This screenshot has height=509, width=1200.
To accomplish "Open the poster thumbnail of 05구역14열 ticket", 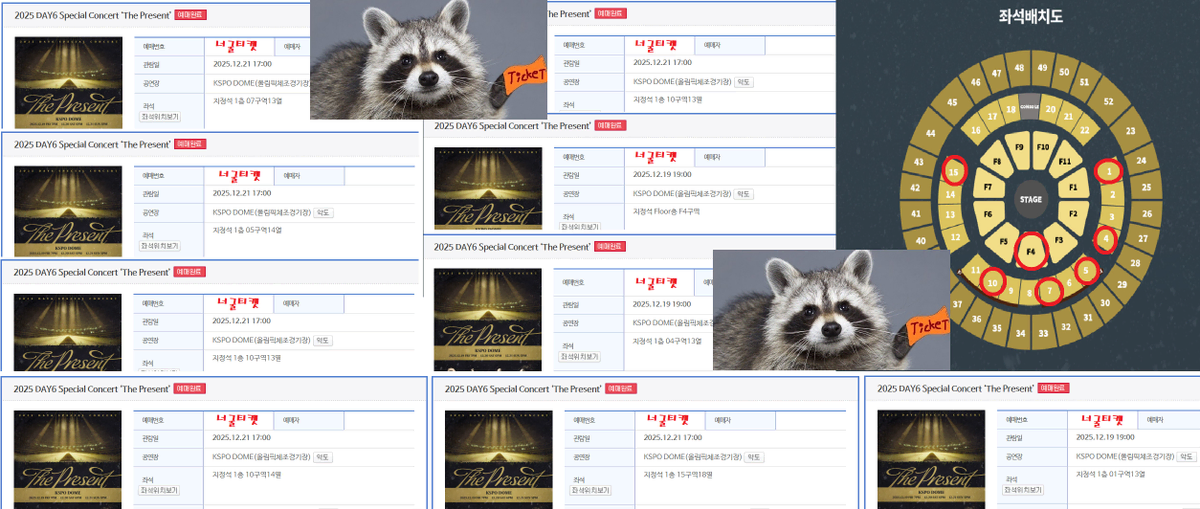I will point(69,211).
